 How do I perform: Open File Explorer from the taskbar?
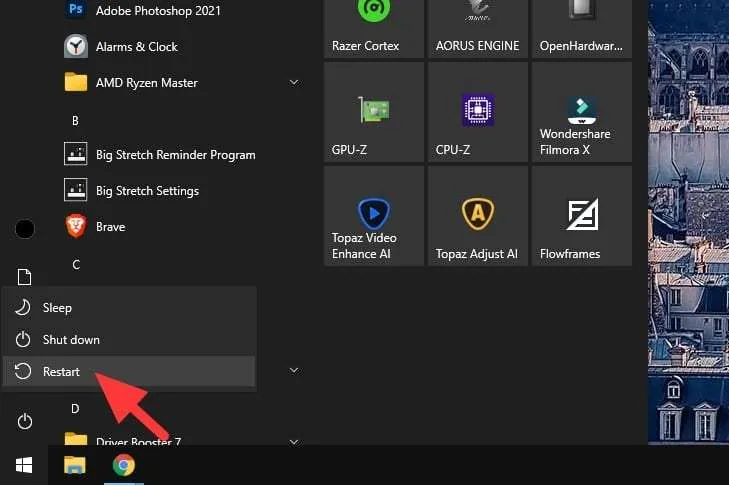coord(74,465)
